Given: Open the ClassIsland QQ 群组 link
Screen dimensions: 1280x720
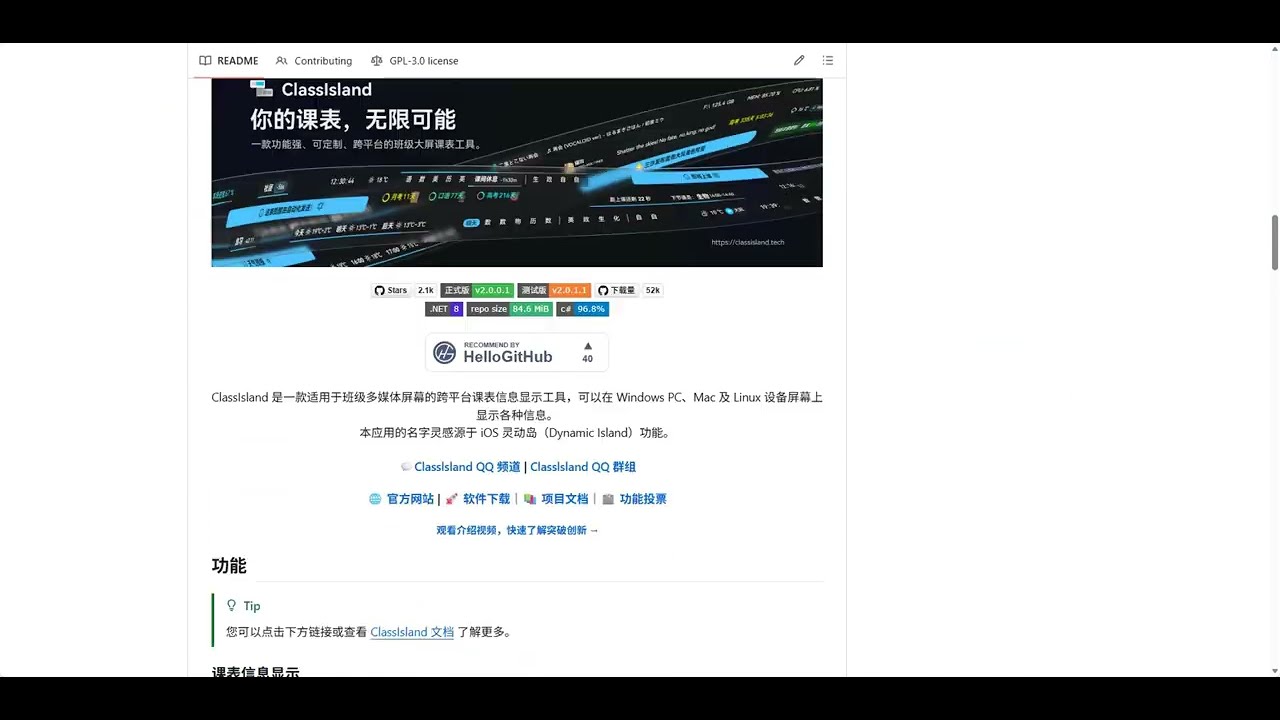Looking at the screenshot, I should (x=583, y=467).
